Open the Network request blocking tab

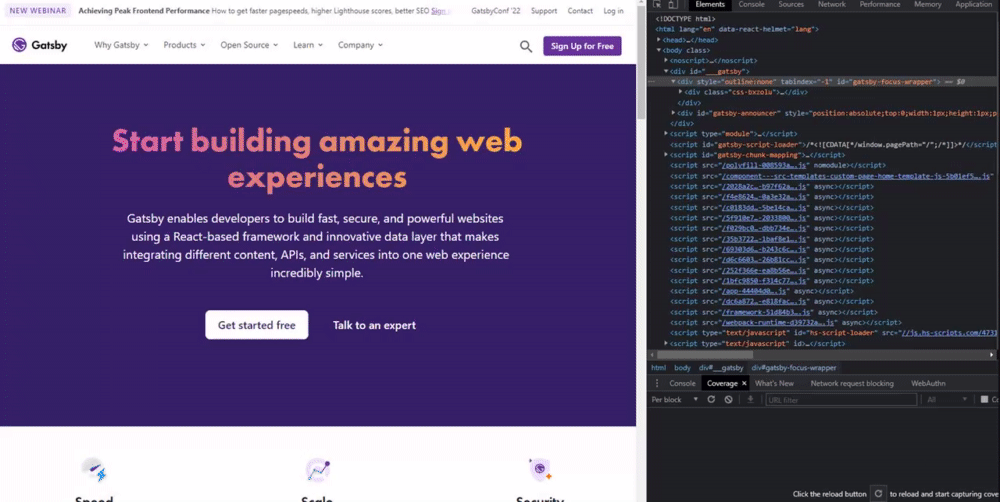[852, 383]
